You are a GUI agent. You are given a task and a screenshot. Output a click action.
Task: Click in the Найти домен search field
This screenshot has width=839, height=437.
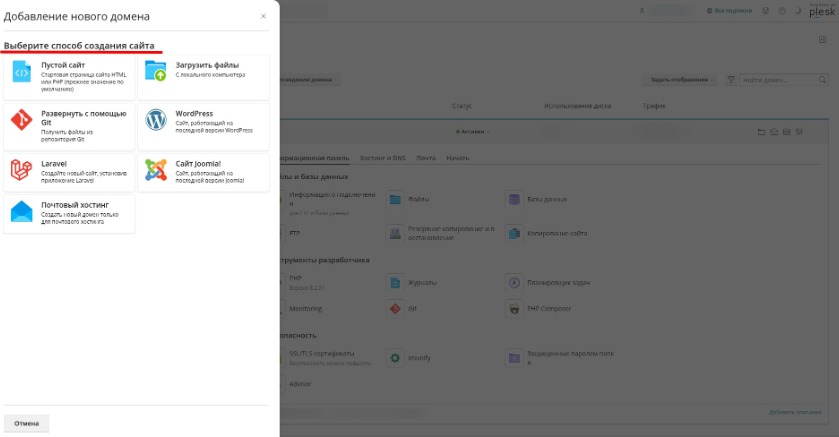[779, 80]
